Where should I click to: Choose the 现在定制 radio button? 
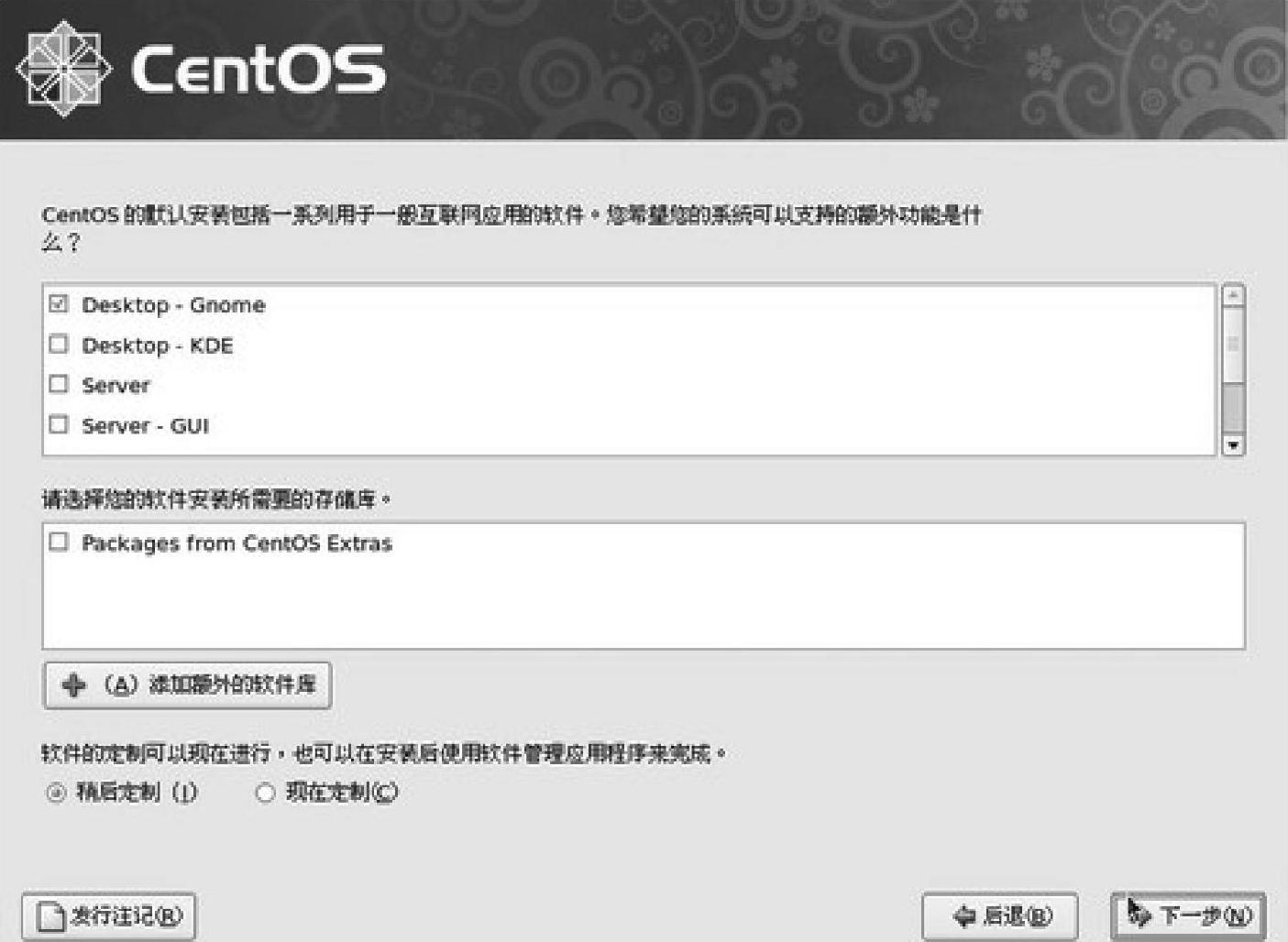265,793
